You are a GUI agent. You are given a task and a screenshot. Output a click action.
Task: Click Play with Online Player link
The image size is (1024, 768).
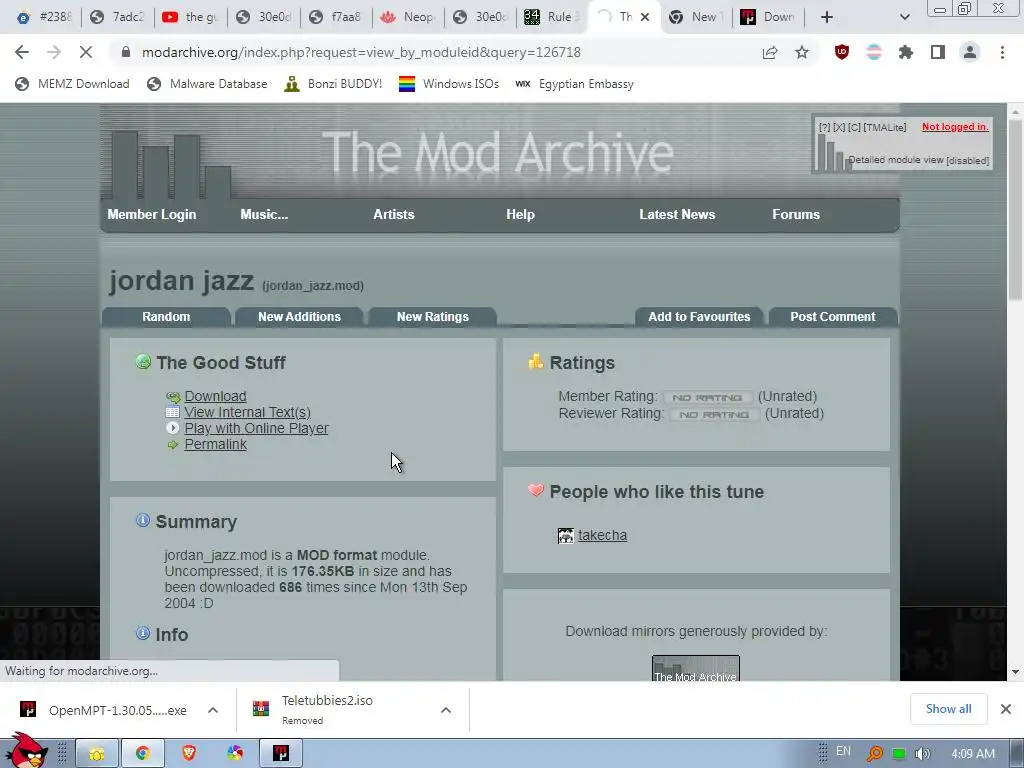point(256,428)
